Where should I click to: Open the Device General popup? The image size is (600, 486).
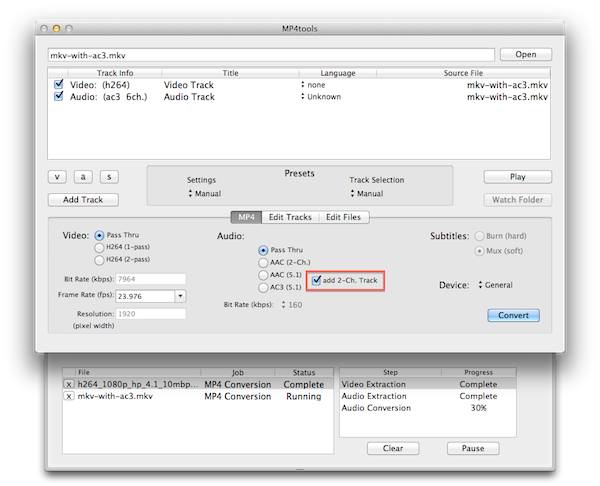[495, 285]
